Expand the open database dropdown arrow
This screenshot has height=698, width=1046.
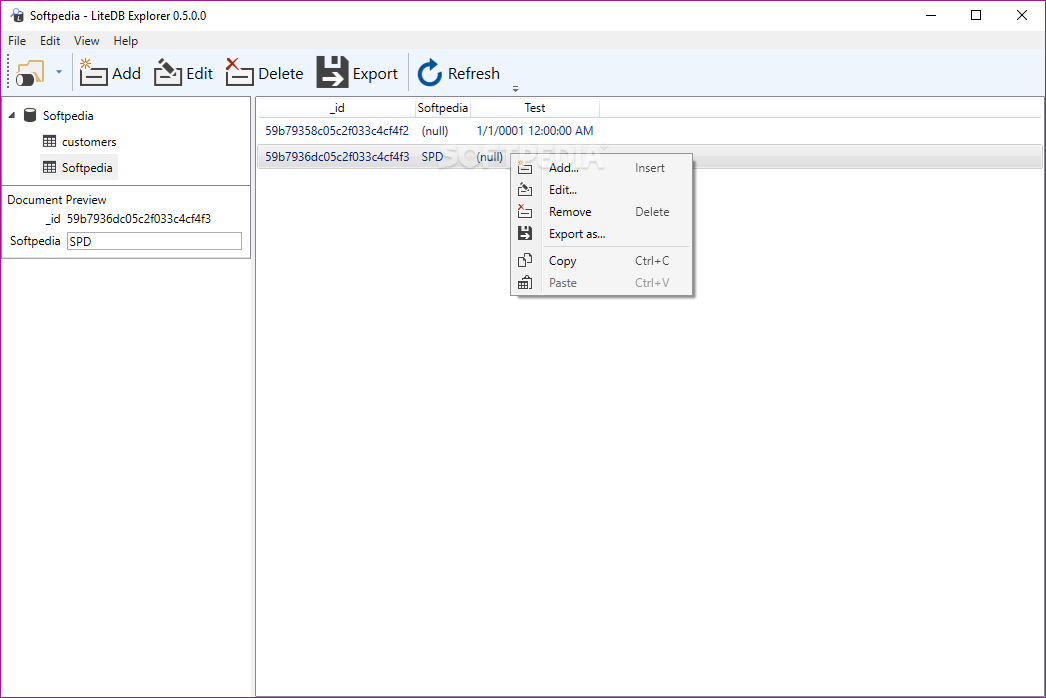59,72
